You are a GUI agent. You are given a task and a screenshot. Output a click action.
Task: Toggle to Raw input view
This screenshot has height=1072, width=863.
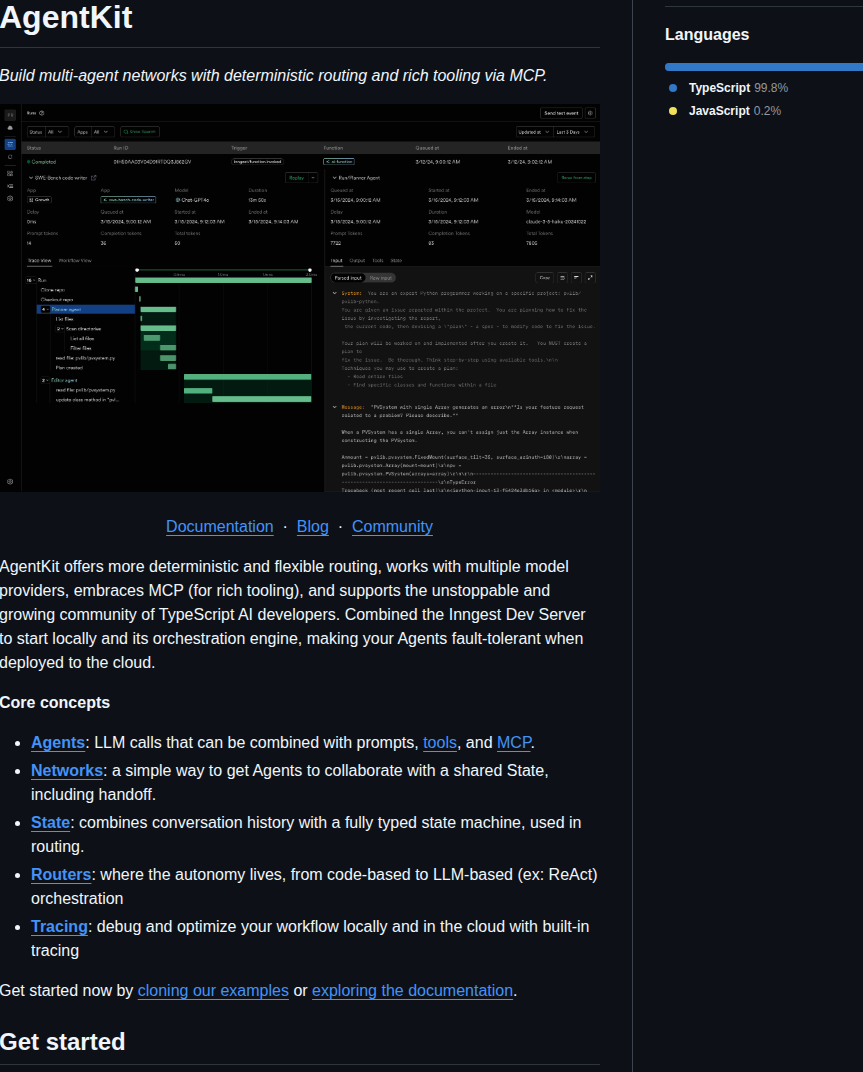tap(381, 278)
